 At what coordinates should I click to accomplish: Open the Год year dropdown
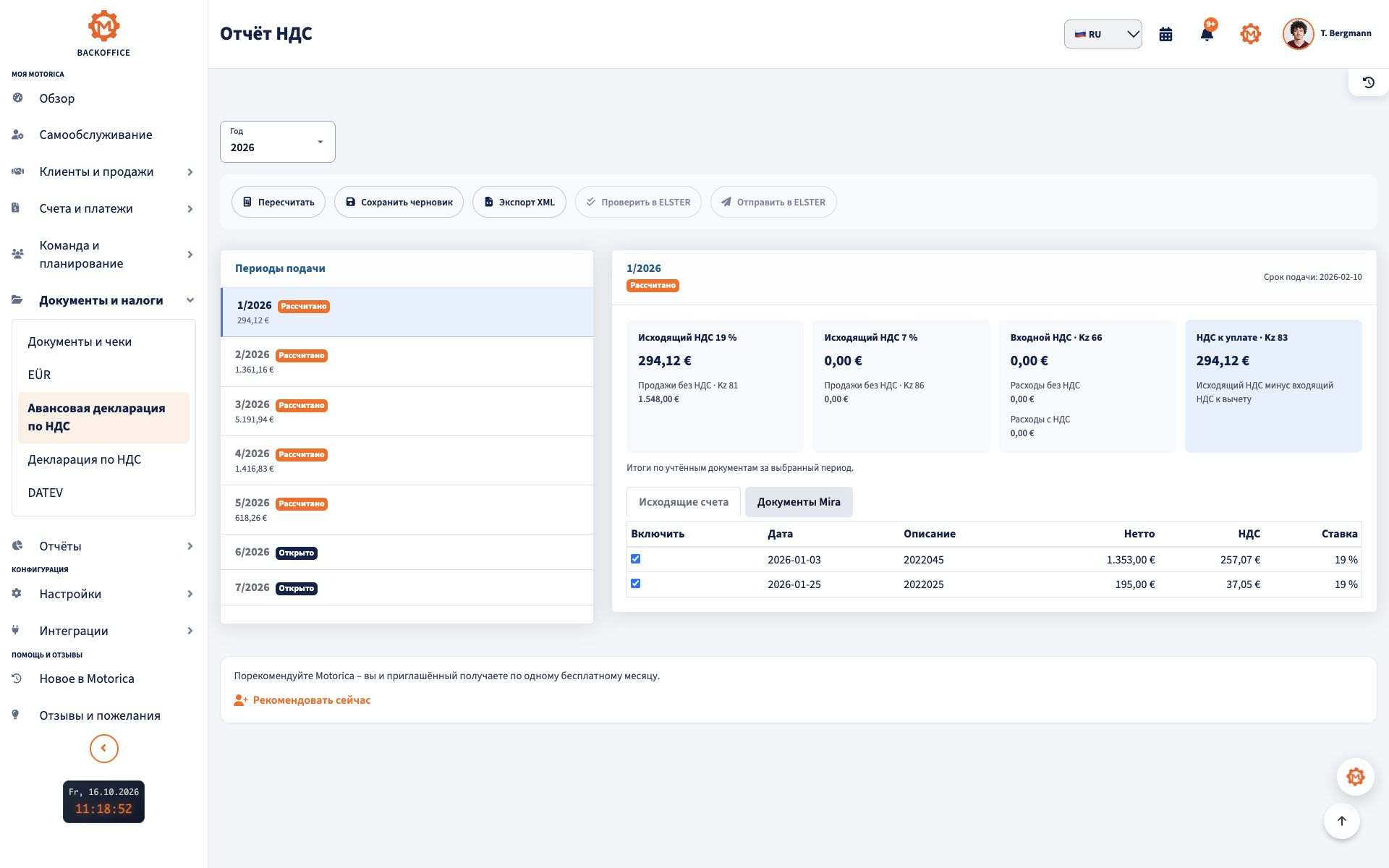tap(278, 142)
